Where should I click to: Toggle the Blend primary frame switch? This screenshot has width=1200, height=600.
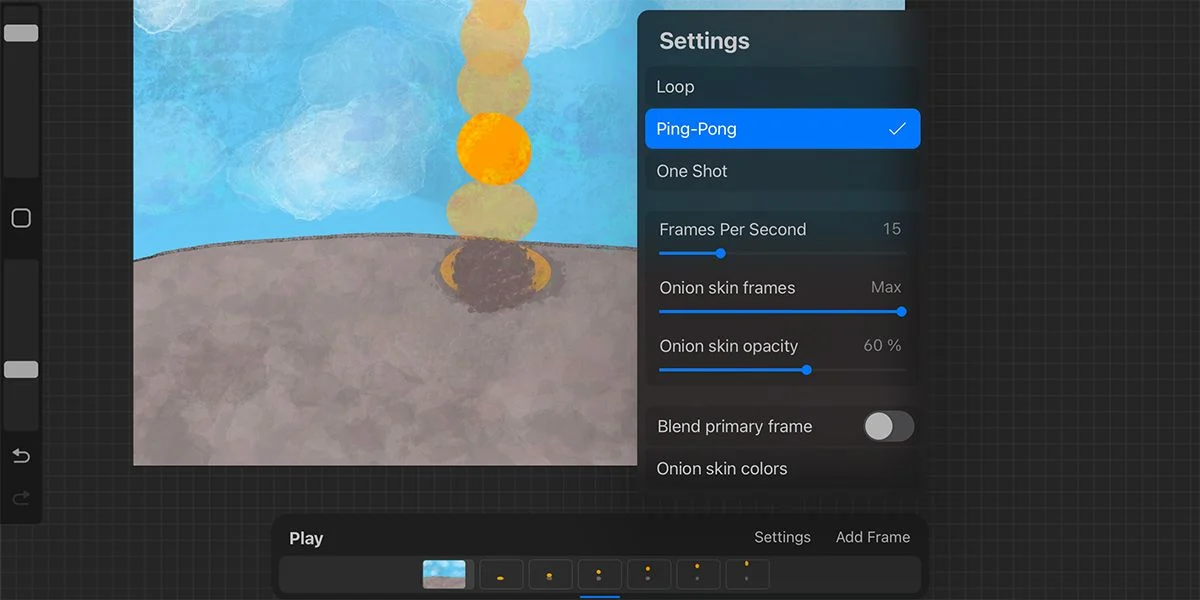(888, 426)
